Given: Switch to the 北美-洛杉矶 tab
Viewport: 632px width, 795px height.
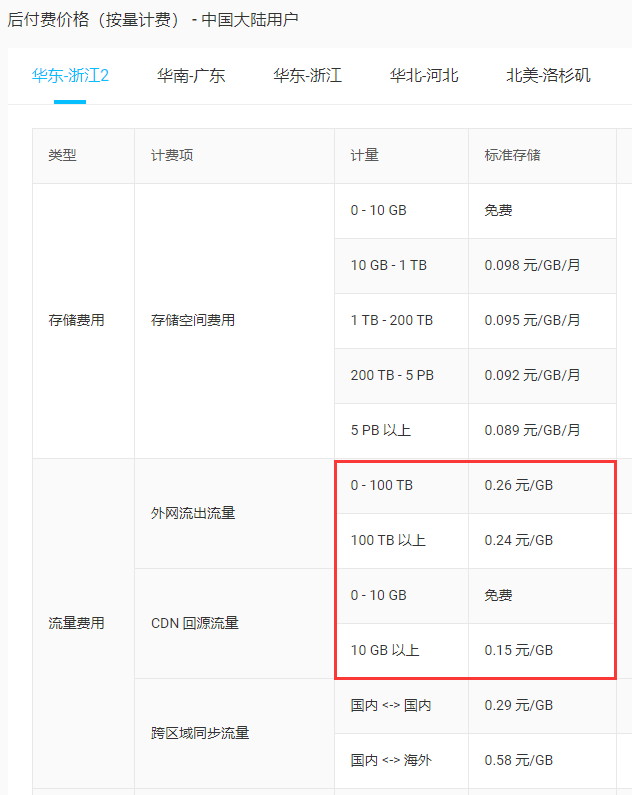Looking at the screenshot, I should (x=548, y=75).
